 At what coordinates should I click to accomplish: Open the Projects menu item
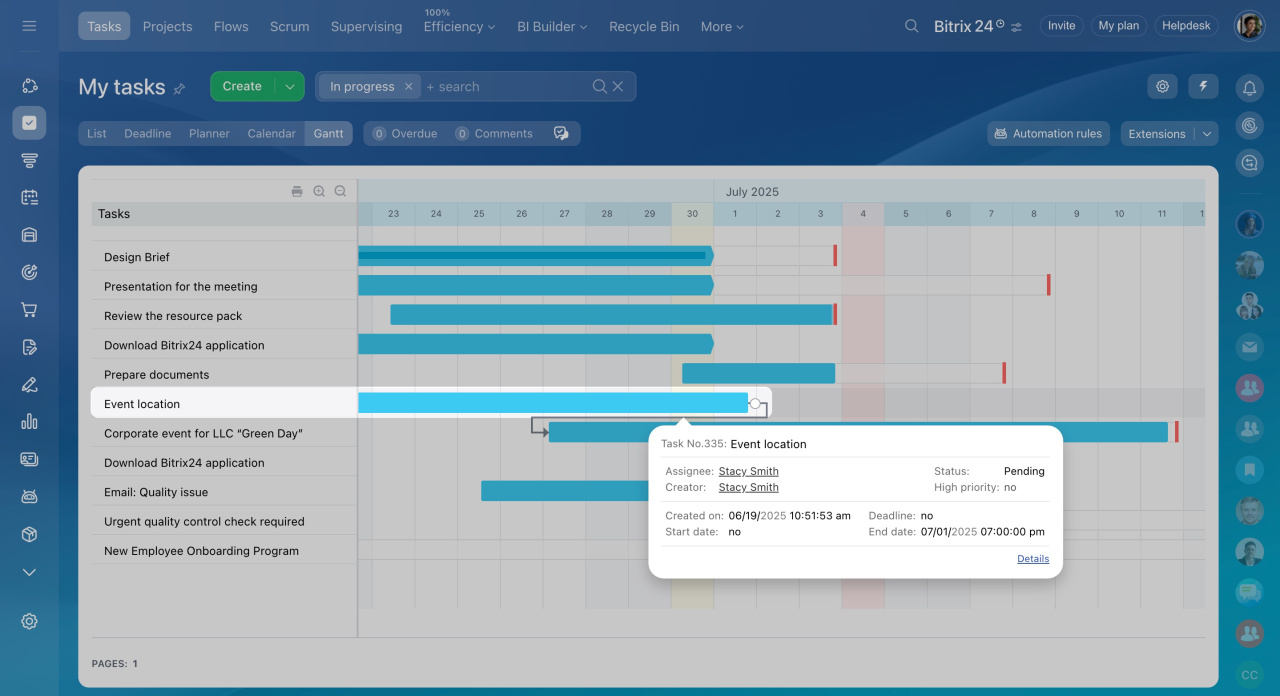click(x=167, y=27)
